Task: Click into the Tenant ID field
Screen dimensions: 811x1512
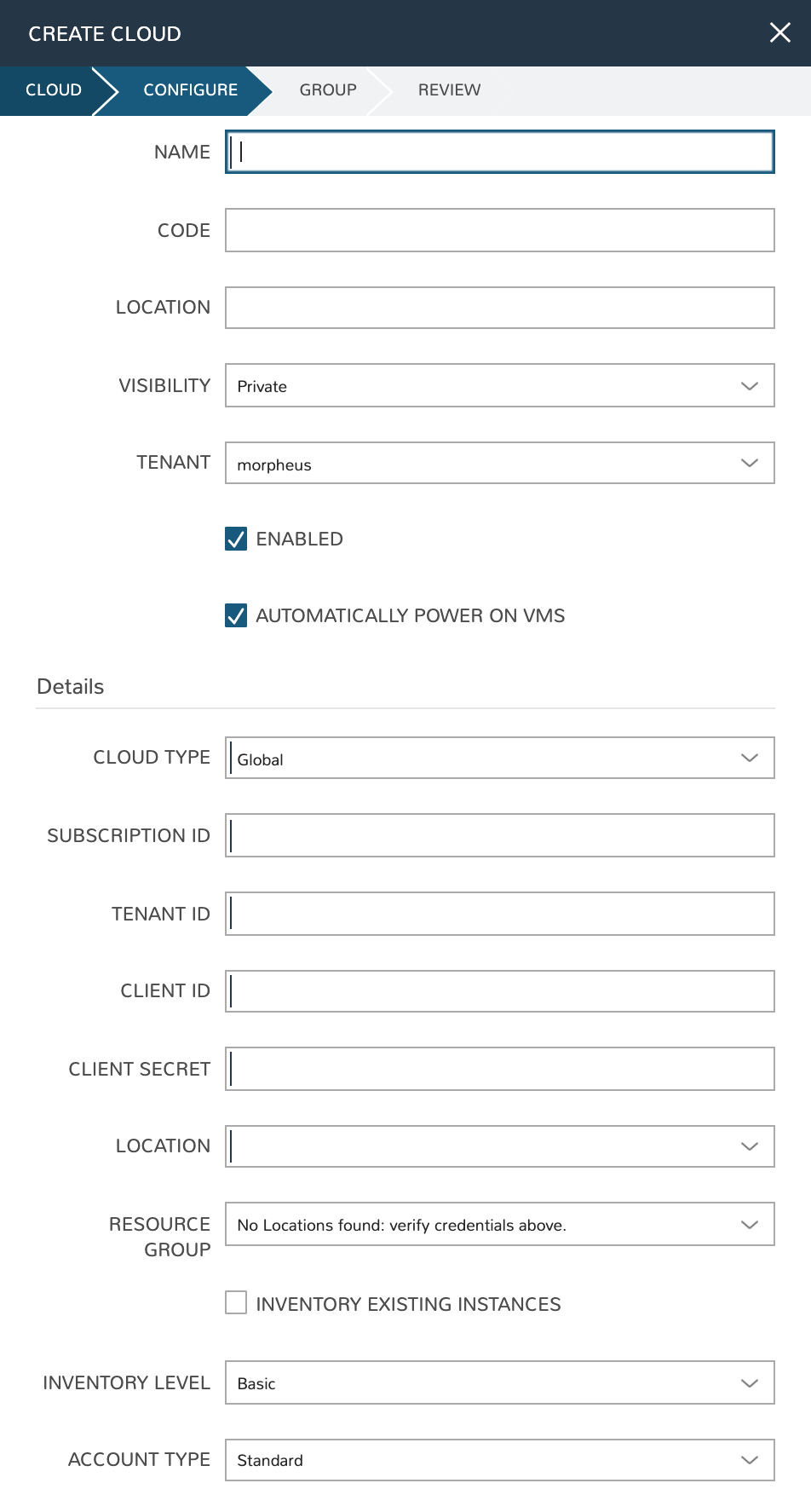Action: click(x=499, y=914)
